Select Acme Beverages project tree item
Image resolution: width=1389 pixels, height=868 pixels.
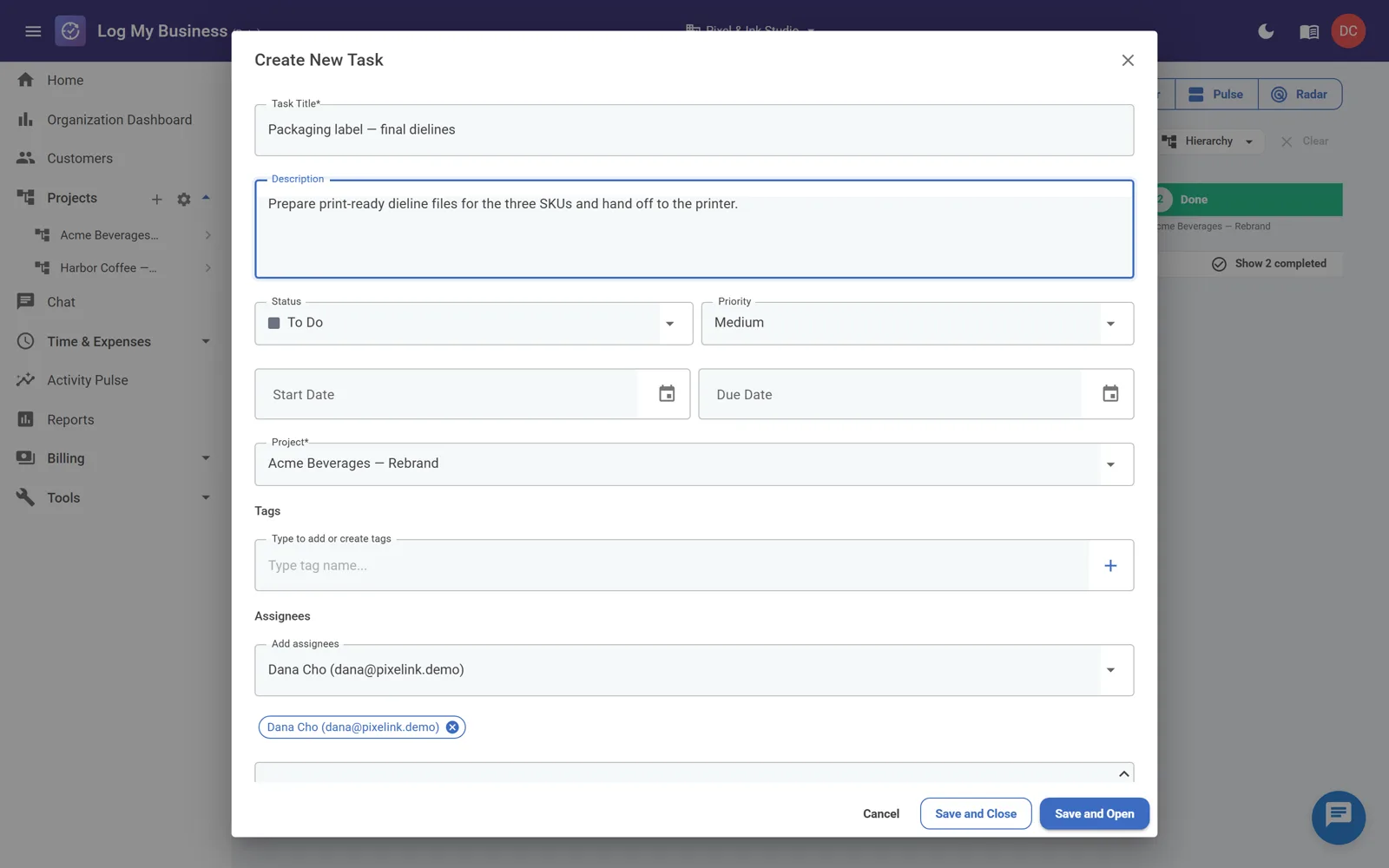(x=109, y=235)
